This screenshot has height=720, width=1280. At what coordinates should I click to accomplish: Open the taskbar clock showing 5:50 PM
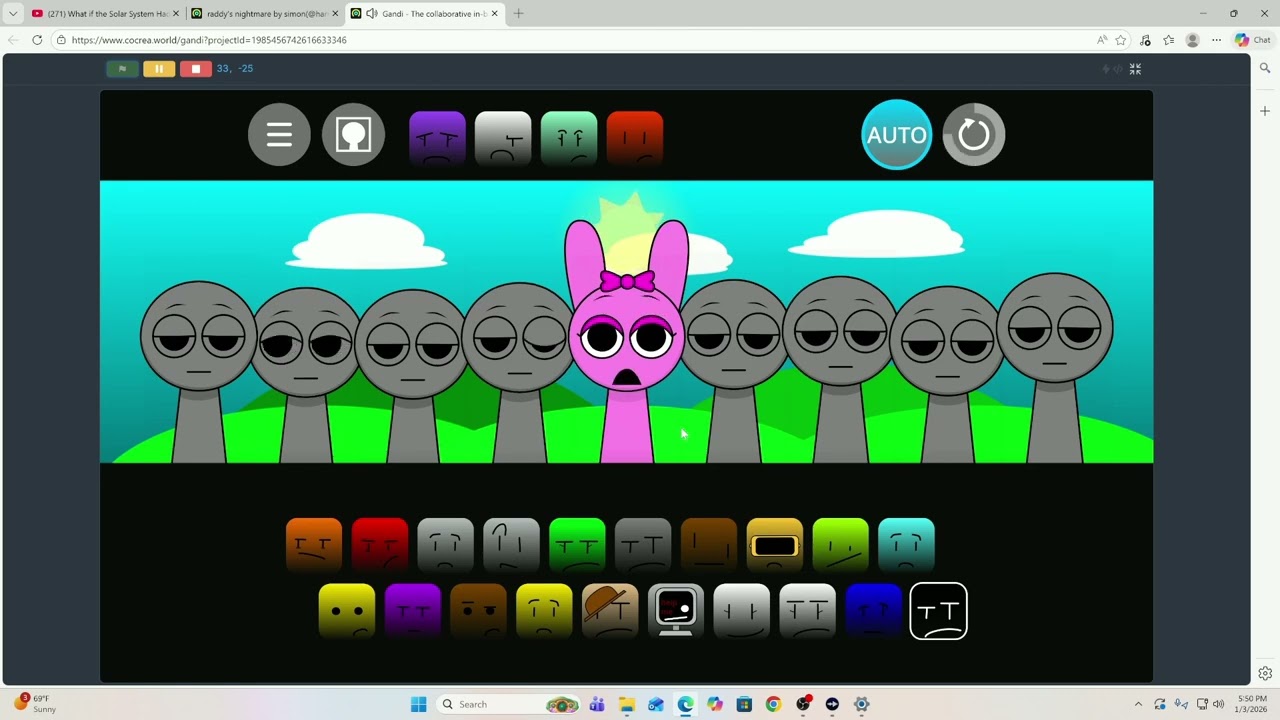[x=1252, y=704]
